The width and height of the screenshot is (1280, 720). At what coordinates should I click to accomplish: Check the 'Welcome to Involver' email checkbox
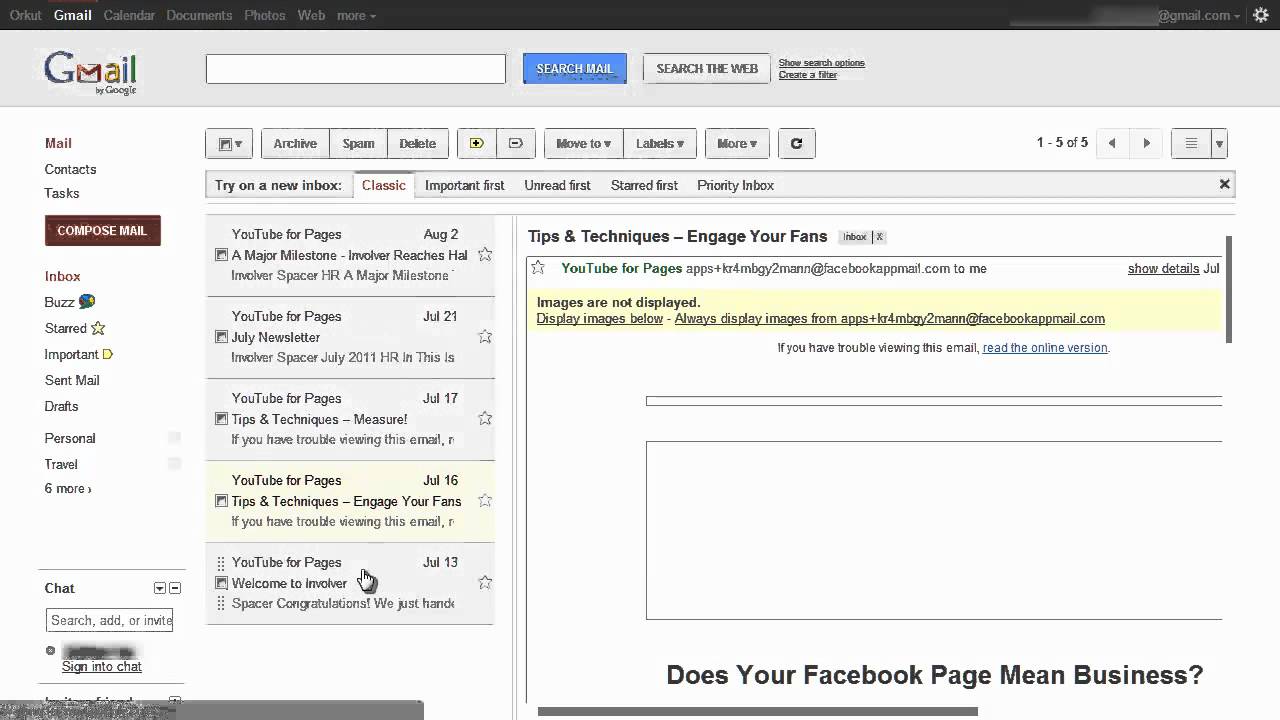(x=222, y=583)
